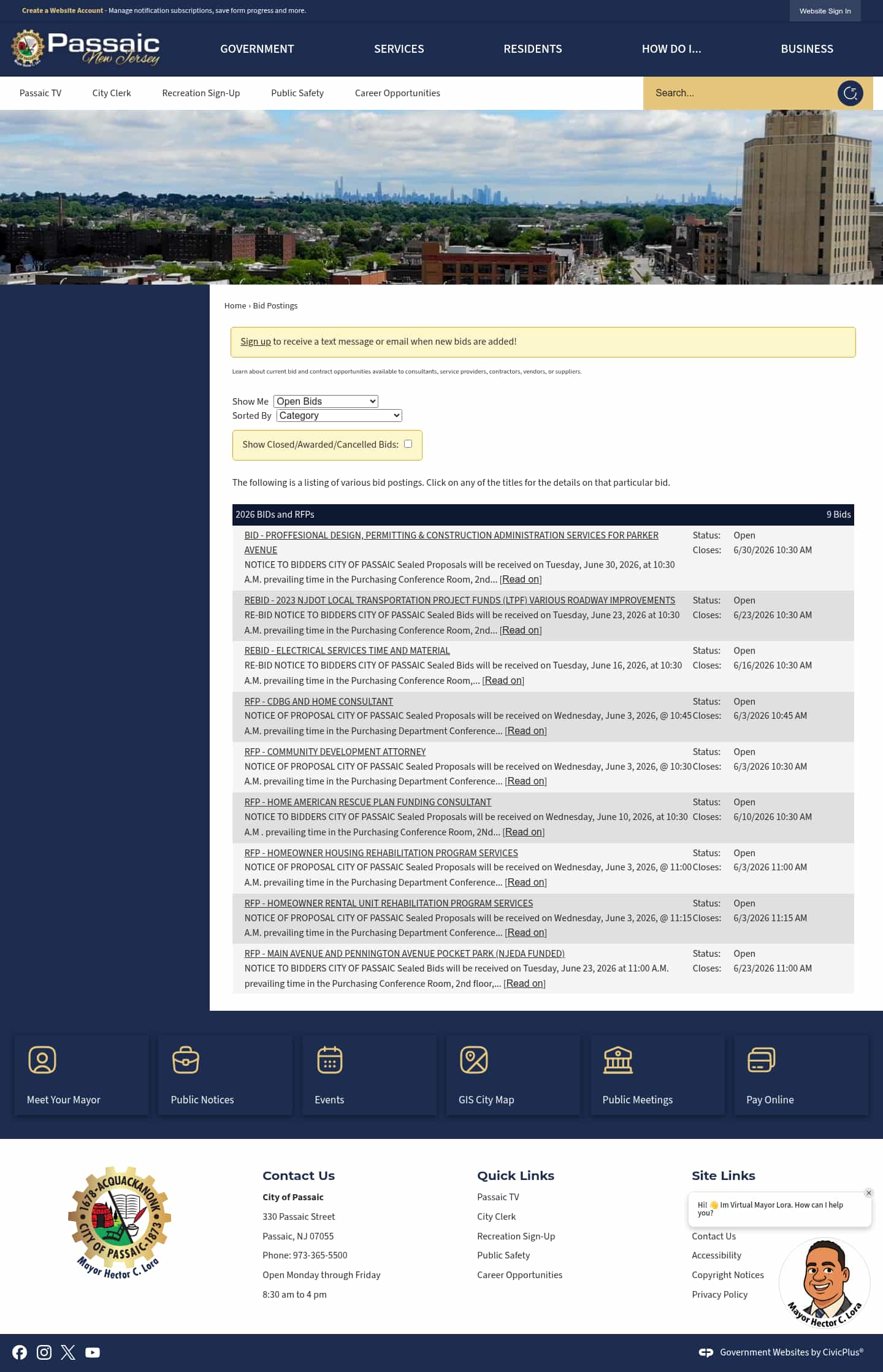Screen dimensions: 883x1372
Task: Click Public Safety in footer Quick Links
Action: click(x=503, y=1255)
